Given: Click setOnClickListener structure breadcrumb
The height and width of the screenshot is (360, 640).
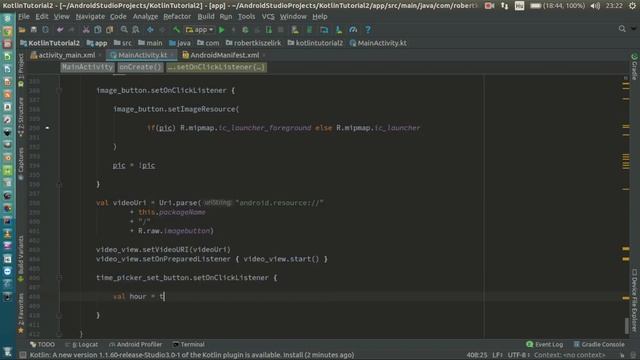Looking at the screenshot, I should pos(216,67).
